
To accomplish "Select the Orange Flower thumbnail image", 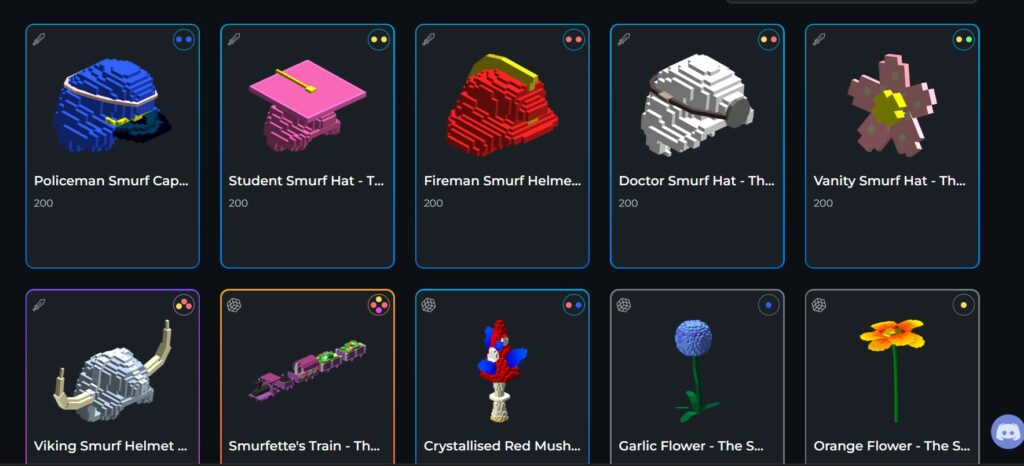I will click(x=892, y=371).
